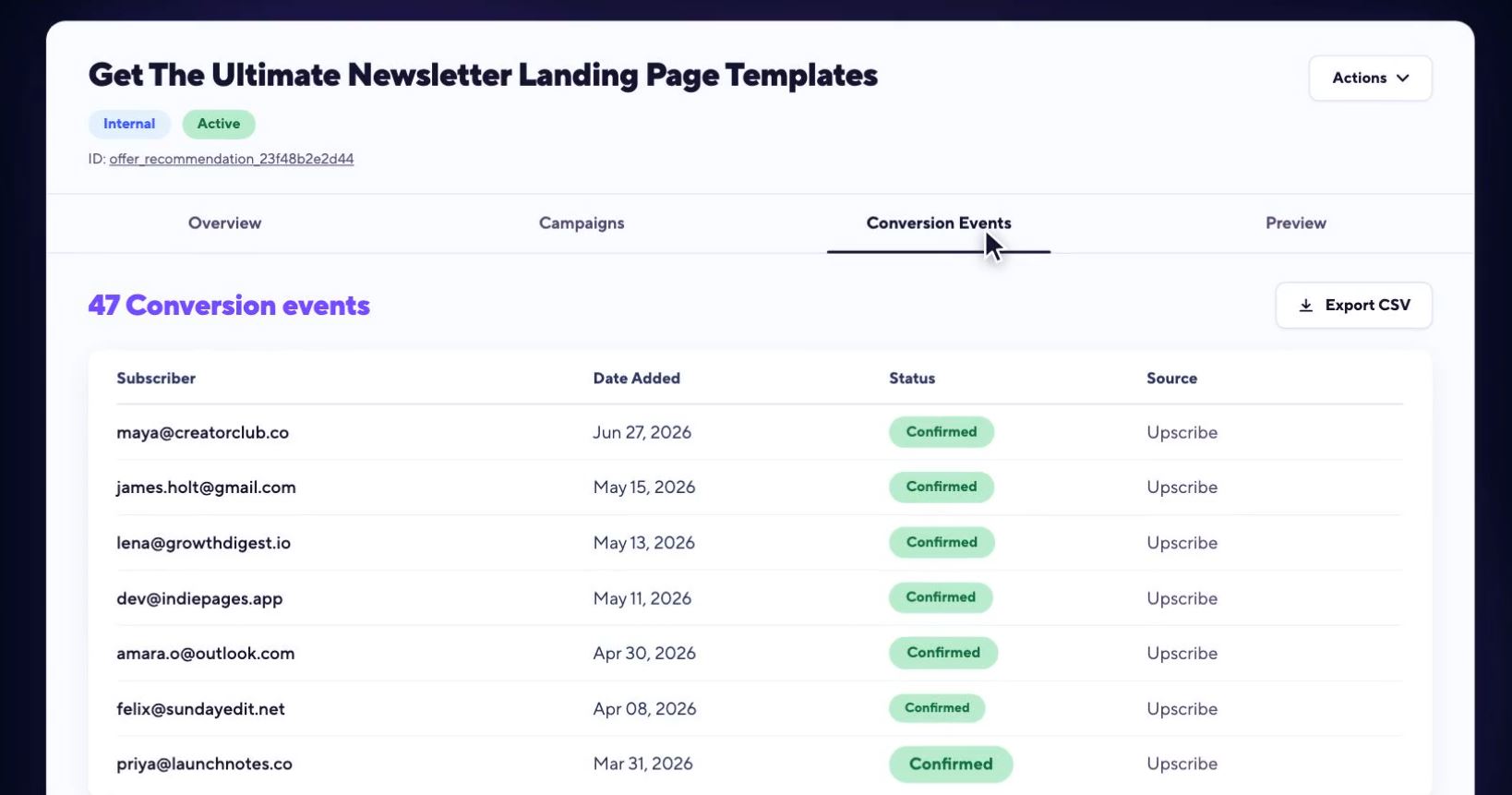
Task: Select subscriber amara.o@outlook.com
Action: tap(206, 654)
